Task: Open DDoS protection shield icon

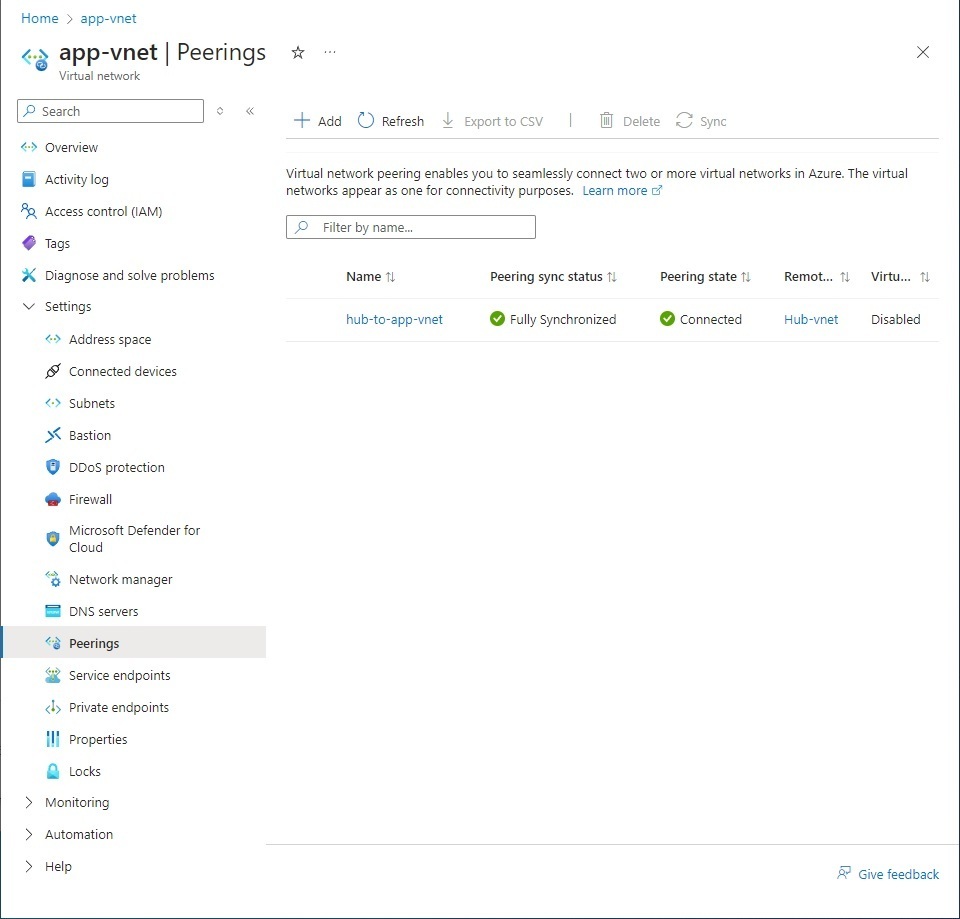Action: 54,467
